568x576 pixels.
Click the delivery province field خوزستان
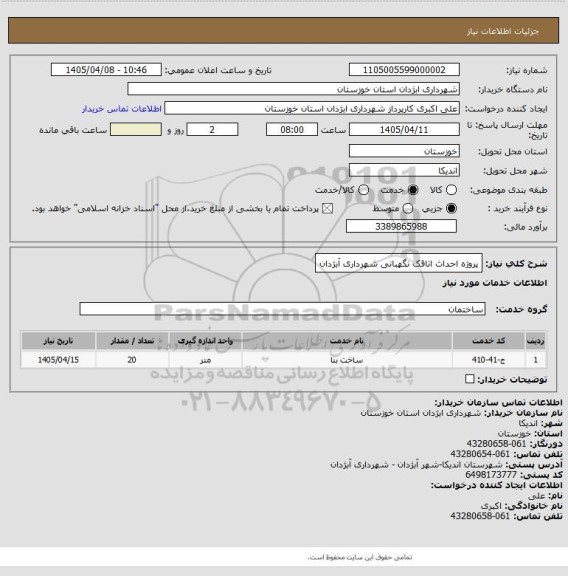coord(404,151)
